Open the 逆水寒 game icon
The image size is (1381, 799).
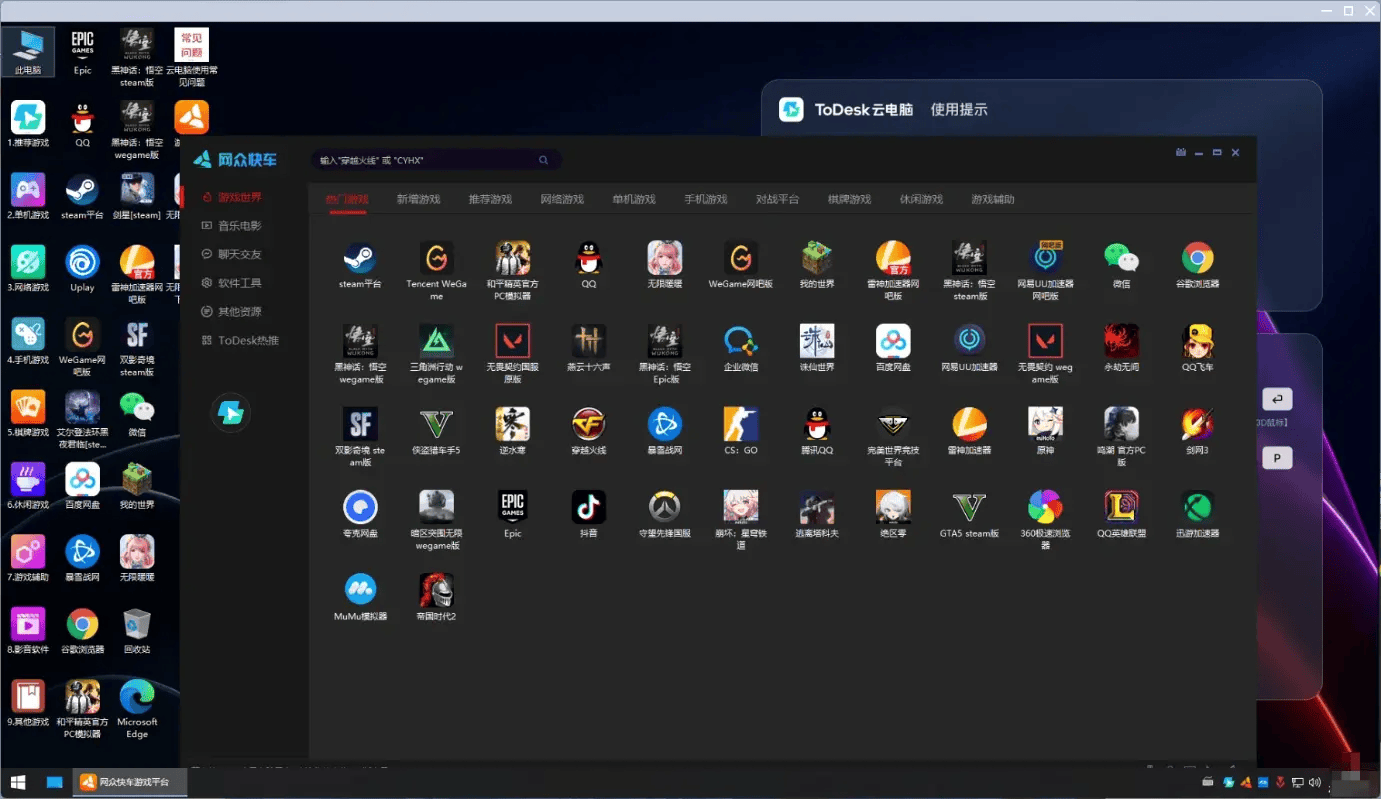pos(512,425)
